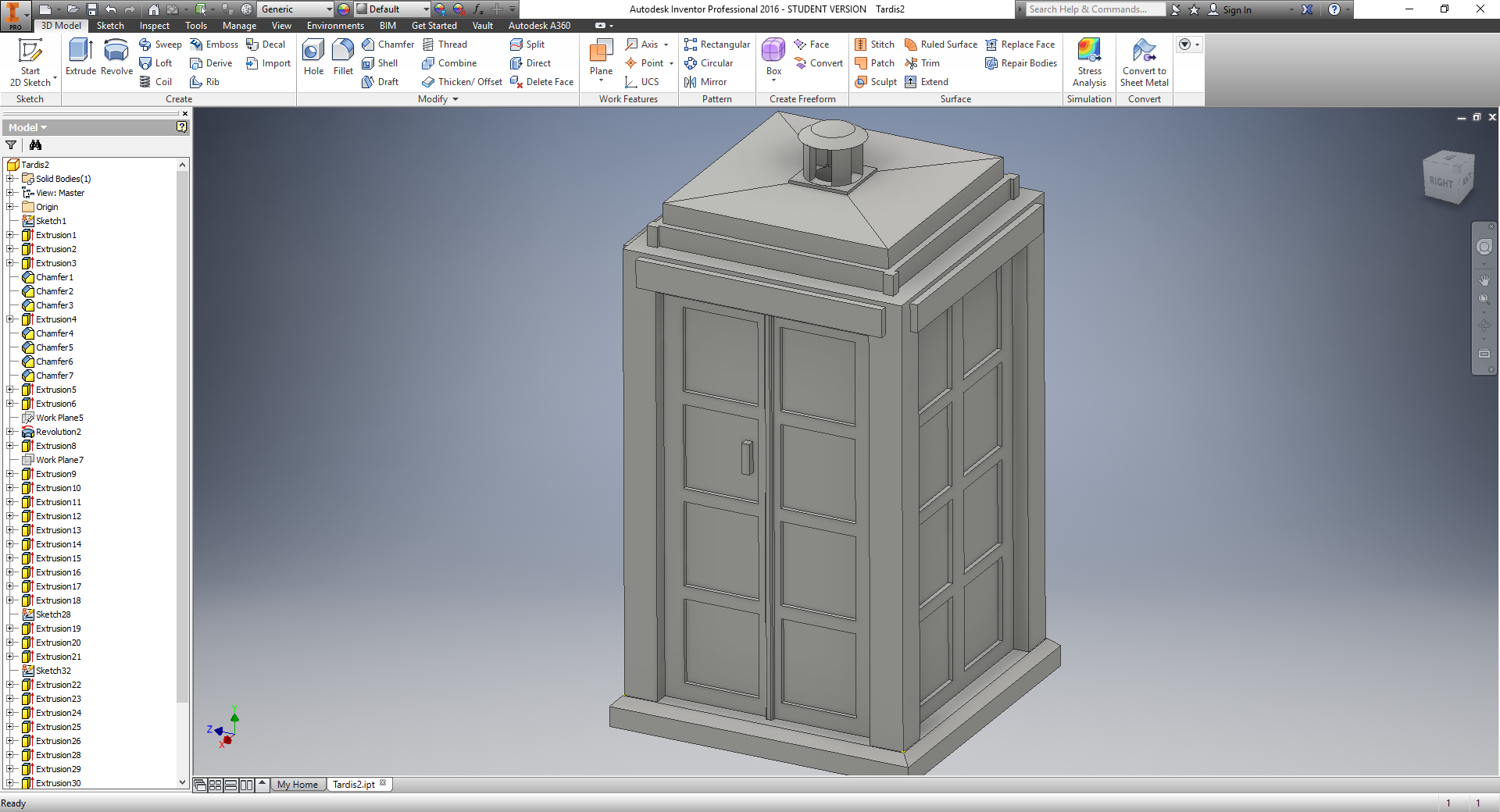Use the Delete Face tool
Screen dimensions: 1500x812
click(541, 82)
